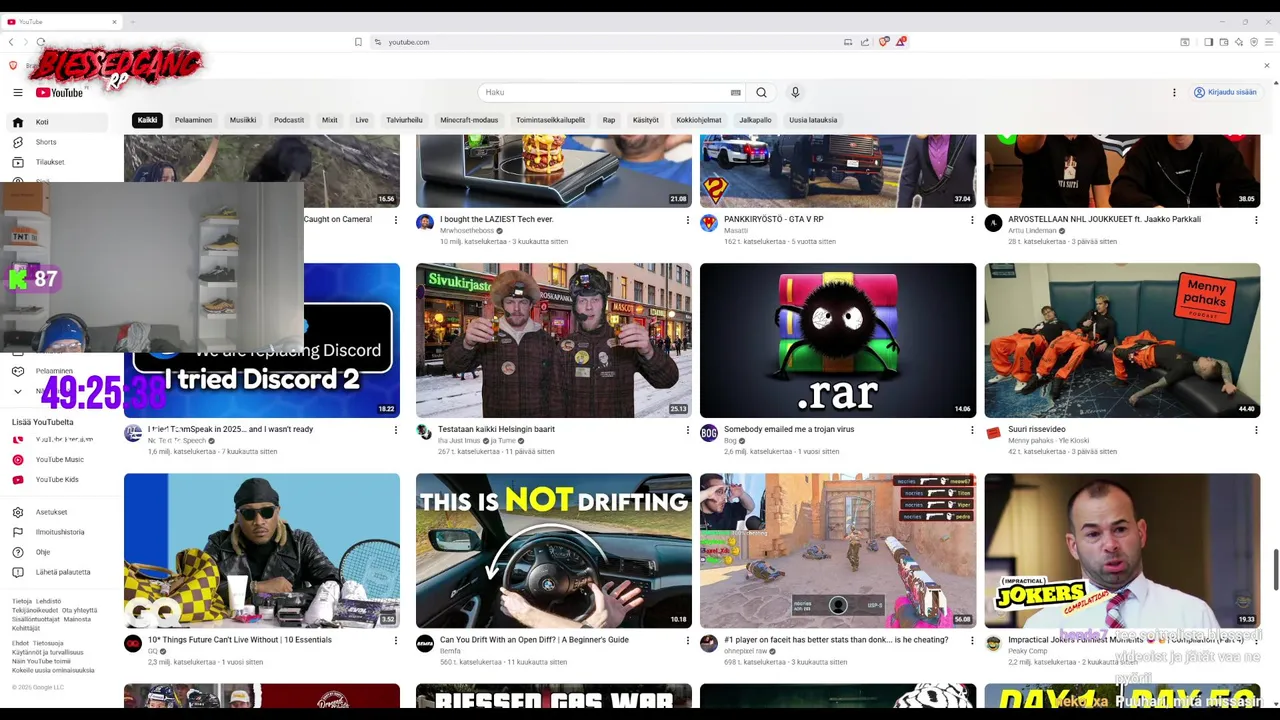Open Masatti channel avatar
Viewport: 1280px width, 720px height.
pos(709,223)
